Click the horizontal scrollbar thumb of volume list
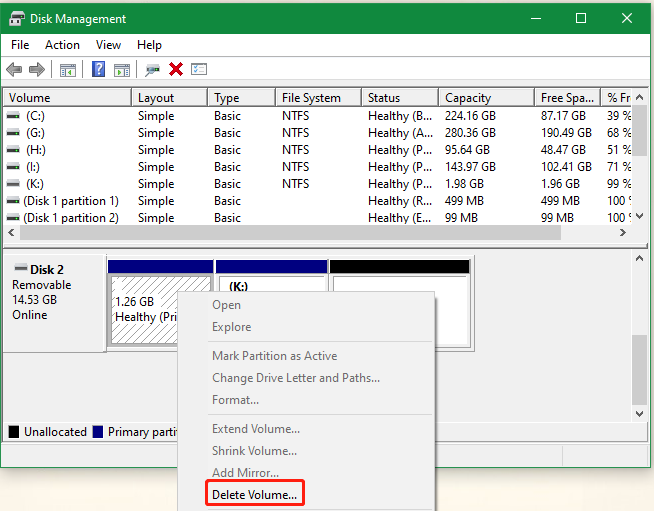This screenshot has height=511, width=654. 290,233
